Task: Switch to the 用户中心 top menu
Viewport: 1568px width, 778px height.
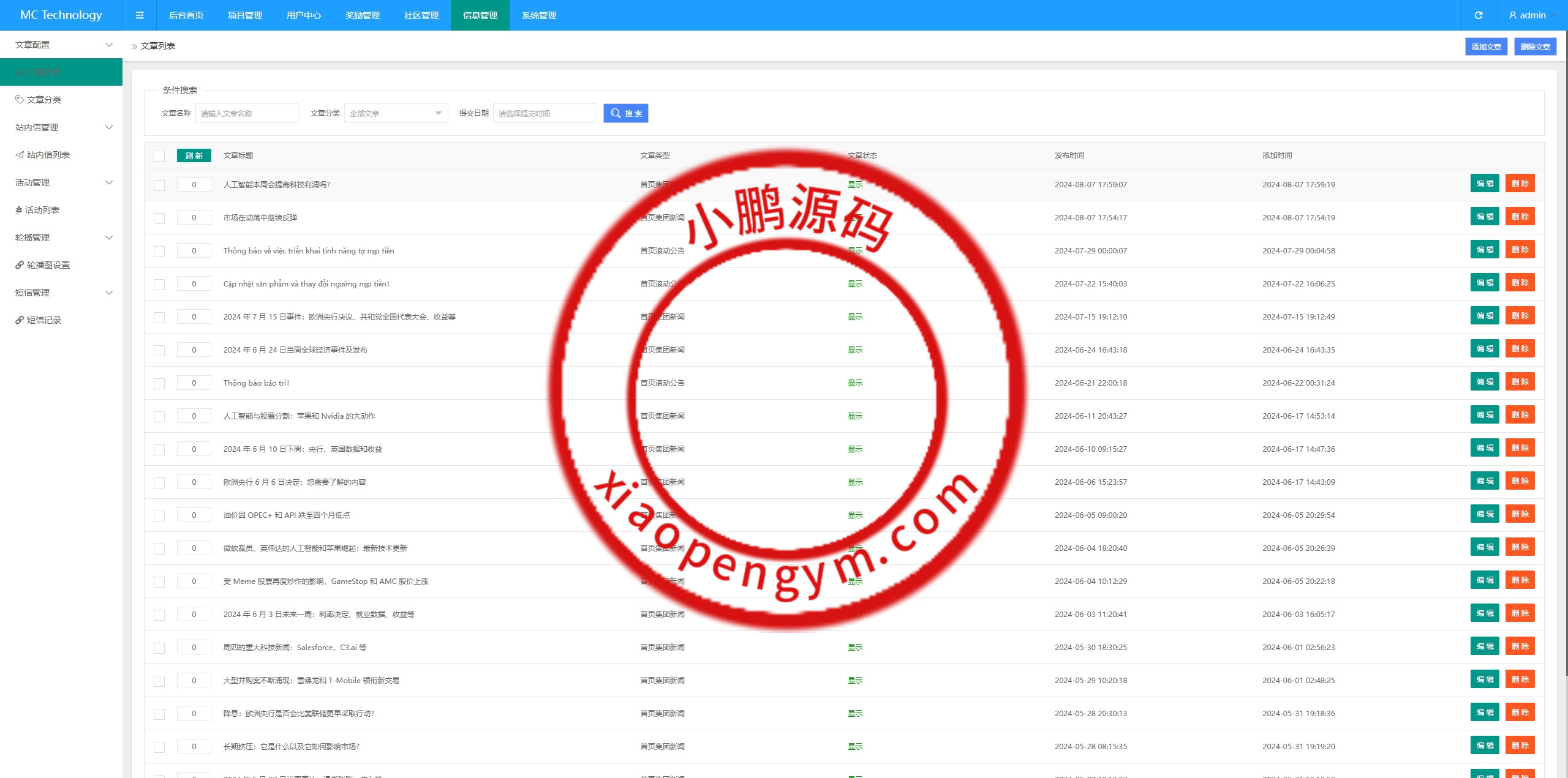Action: click(x=304, y=15)
